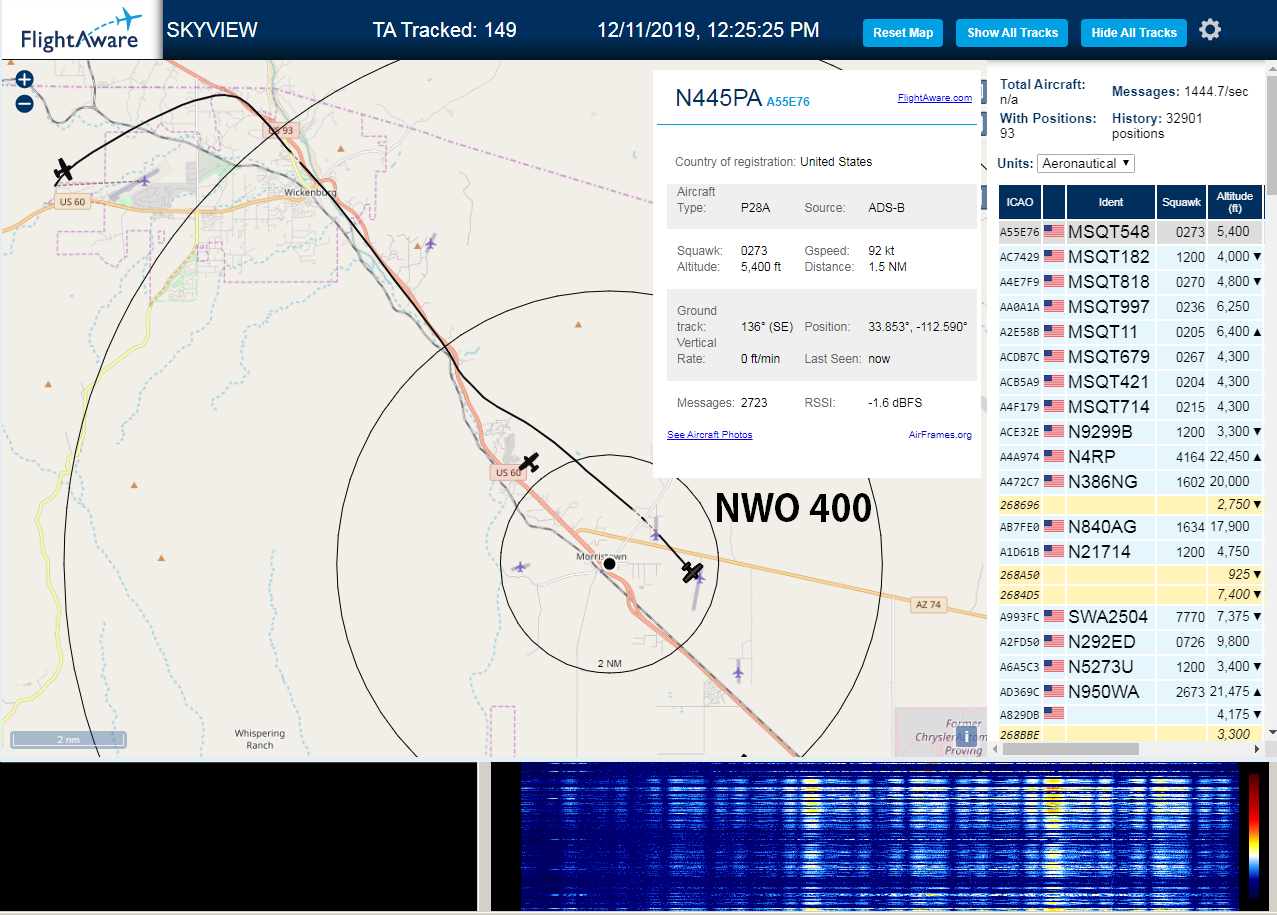1277x915 pixels.
Task: Click the US flag in A829DB row
Action: [1054, 713]
